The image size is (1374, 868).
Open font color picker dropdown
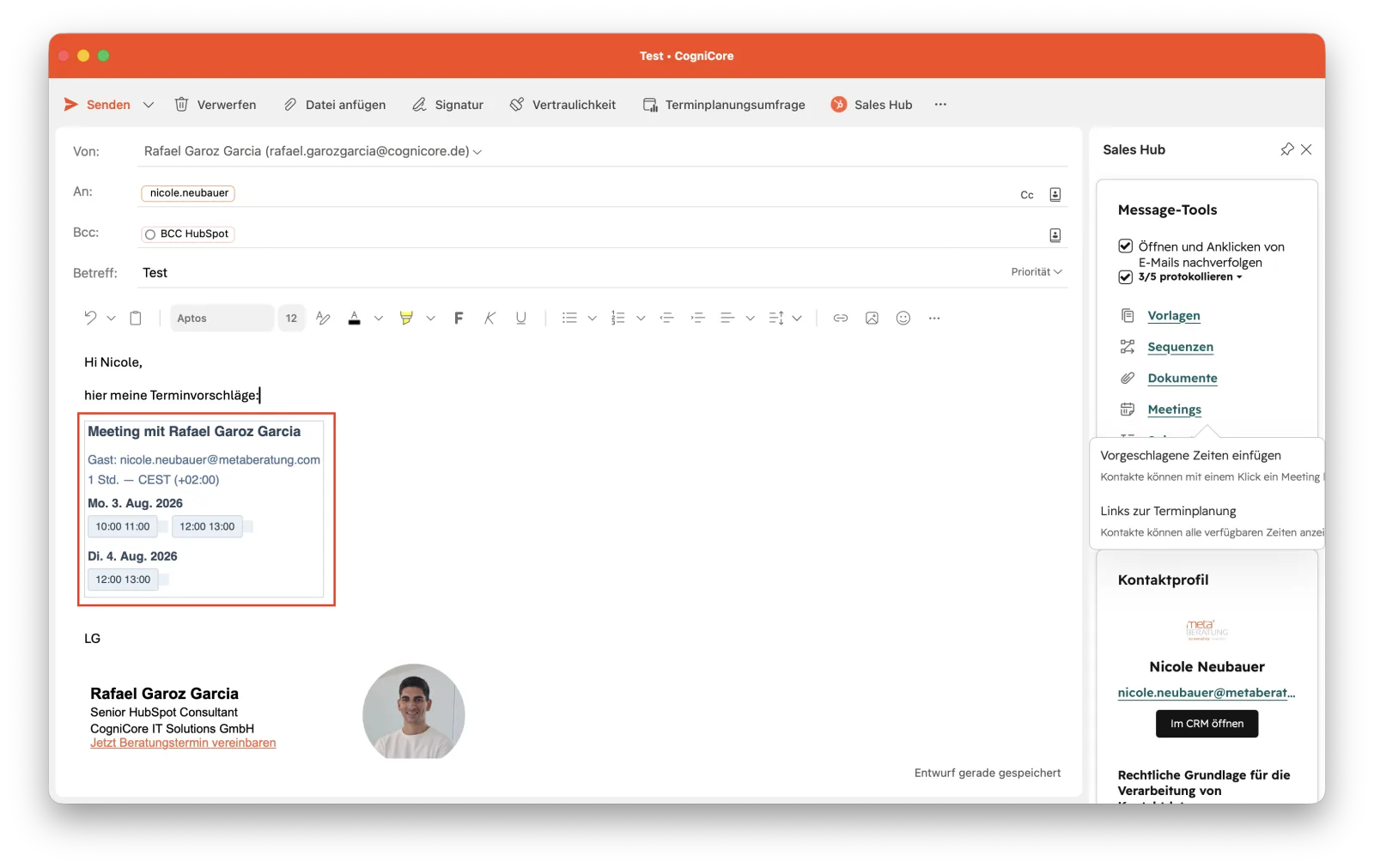click(379, 319)
